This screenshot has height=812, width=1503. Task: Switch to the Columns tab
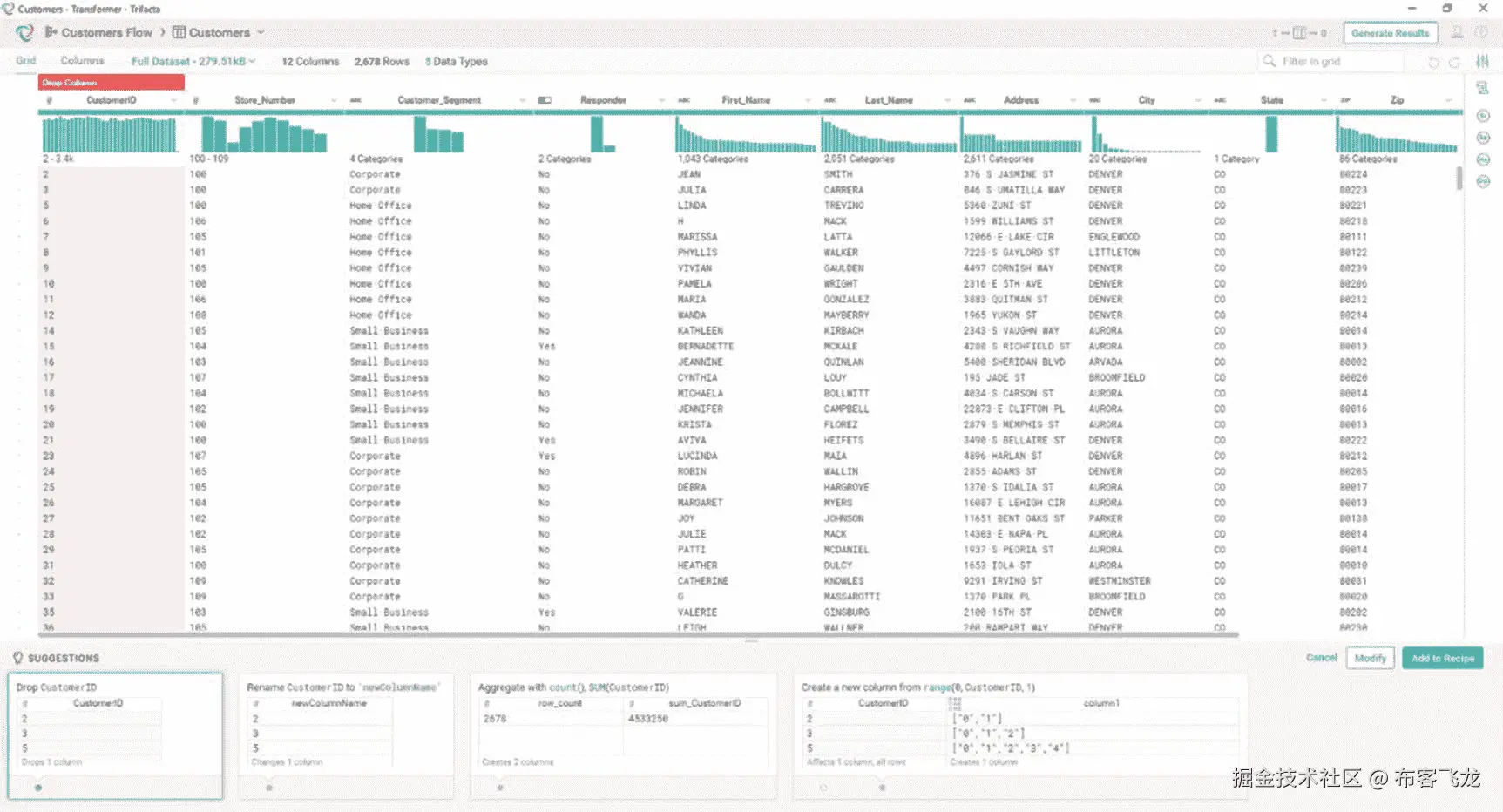[81, 61]
